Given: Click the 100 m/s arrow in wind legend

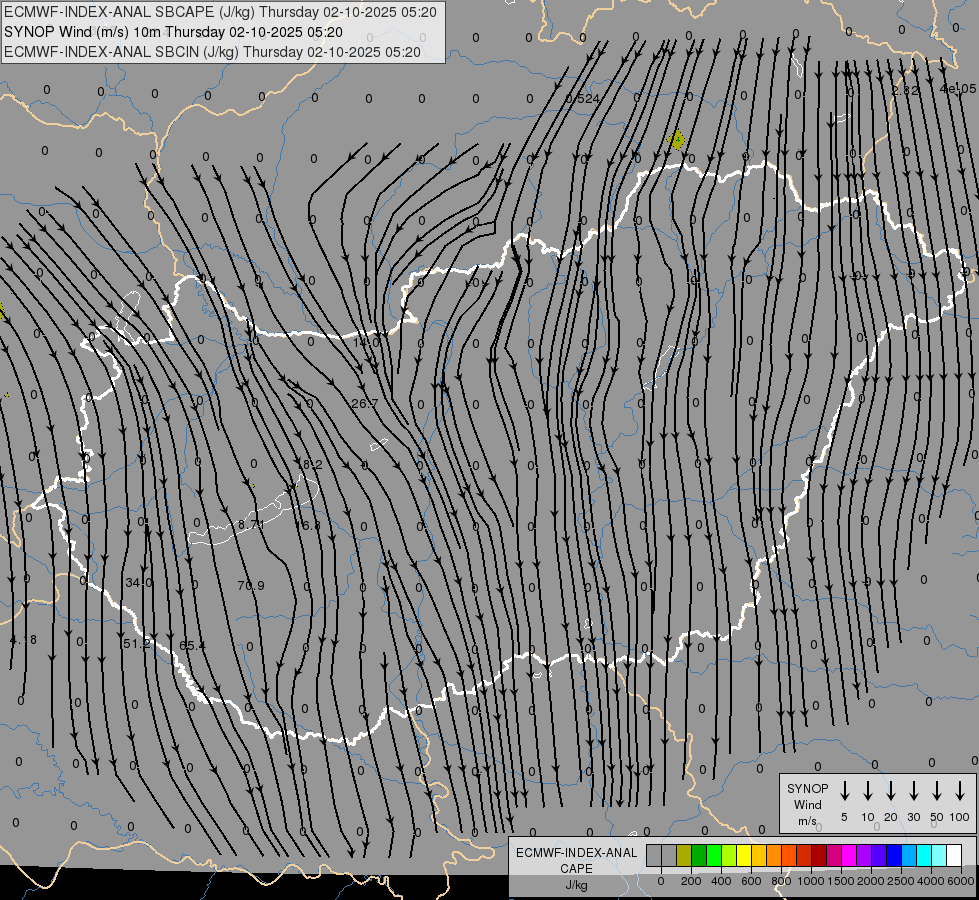Looking at the screenshot, I should [x=960, y=791].
